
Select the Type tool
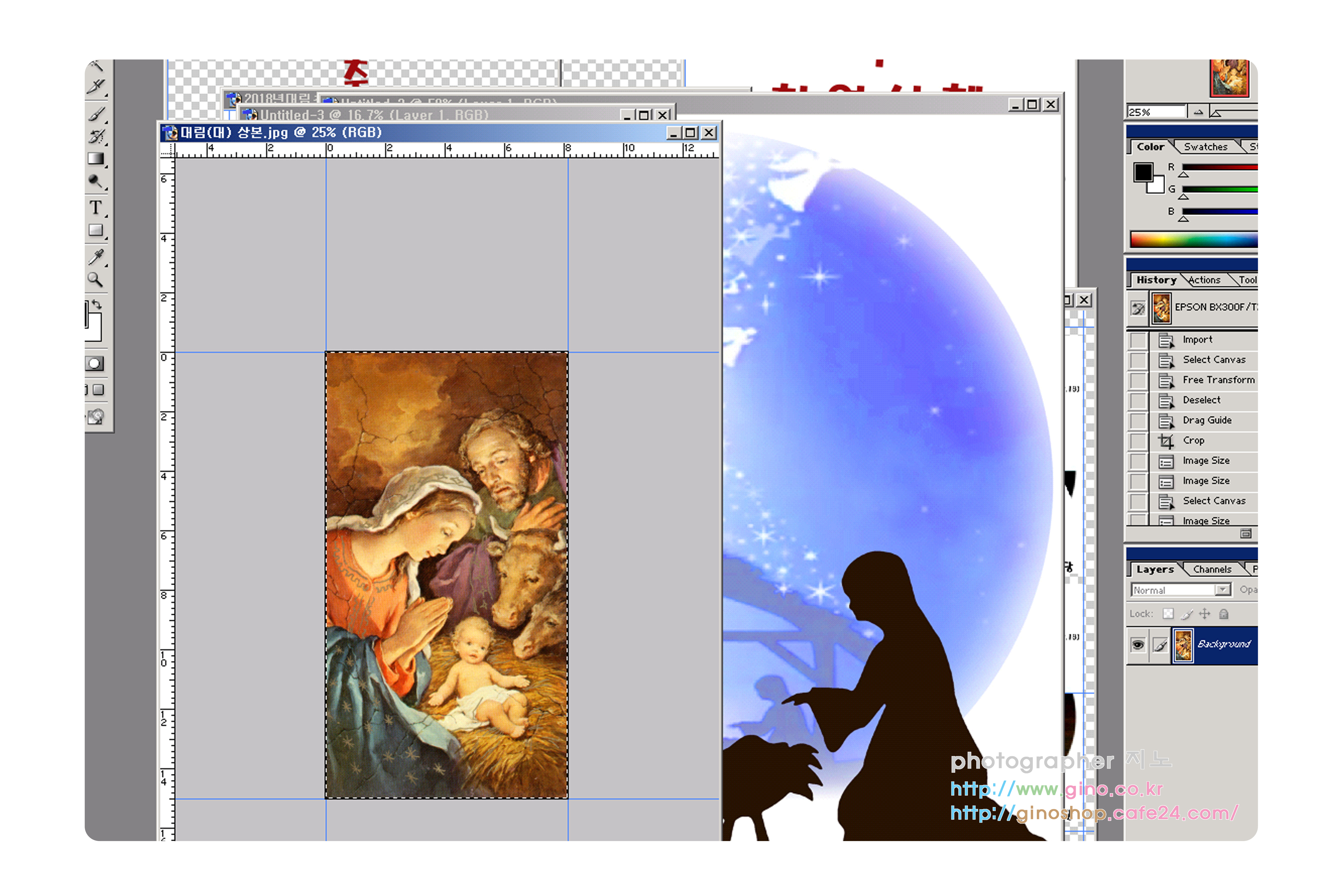[x=96, y=207]
